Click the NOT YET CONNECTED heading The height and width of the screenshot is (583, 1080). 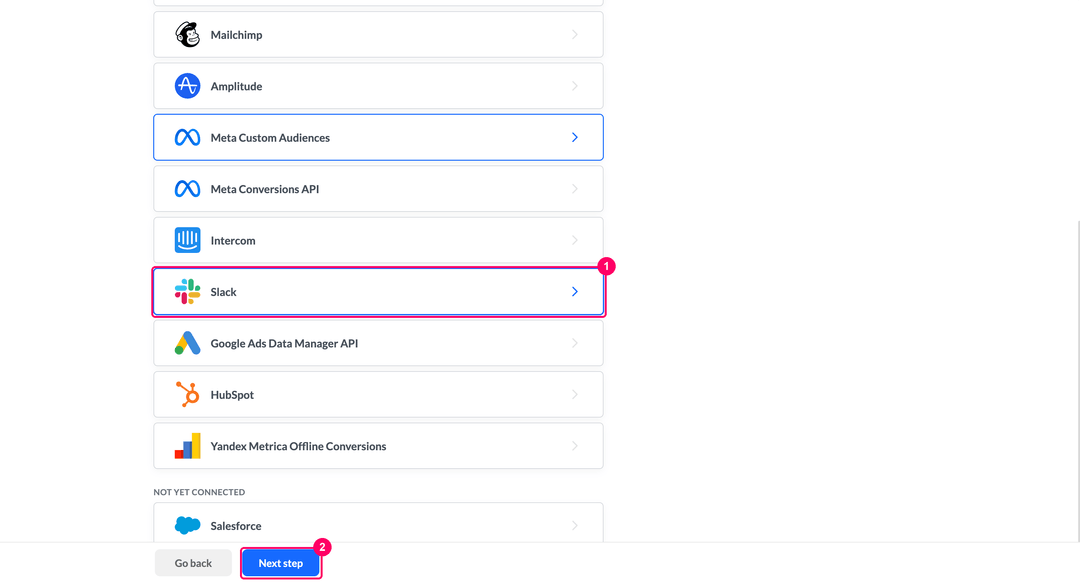point(199,492)
